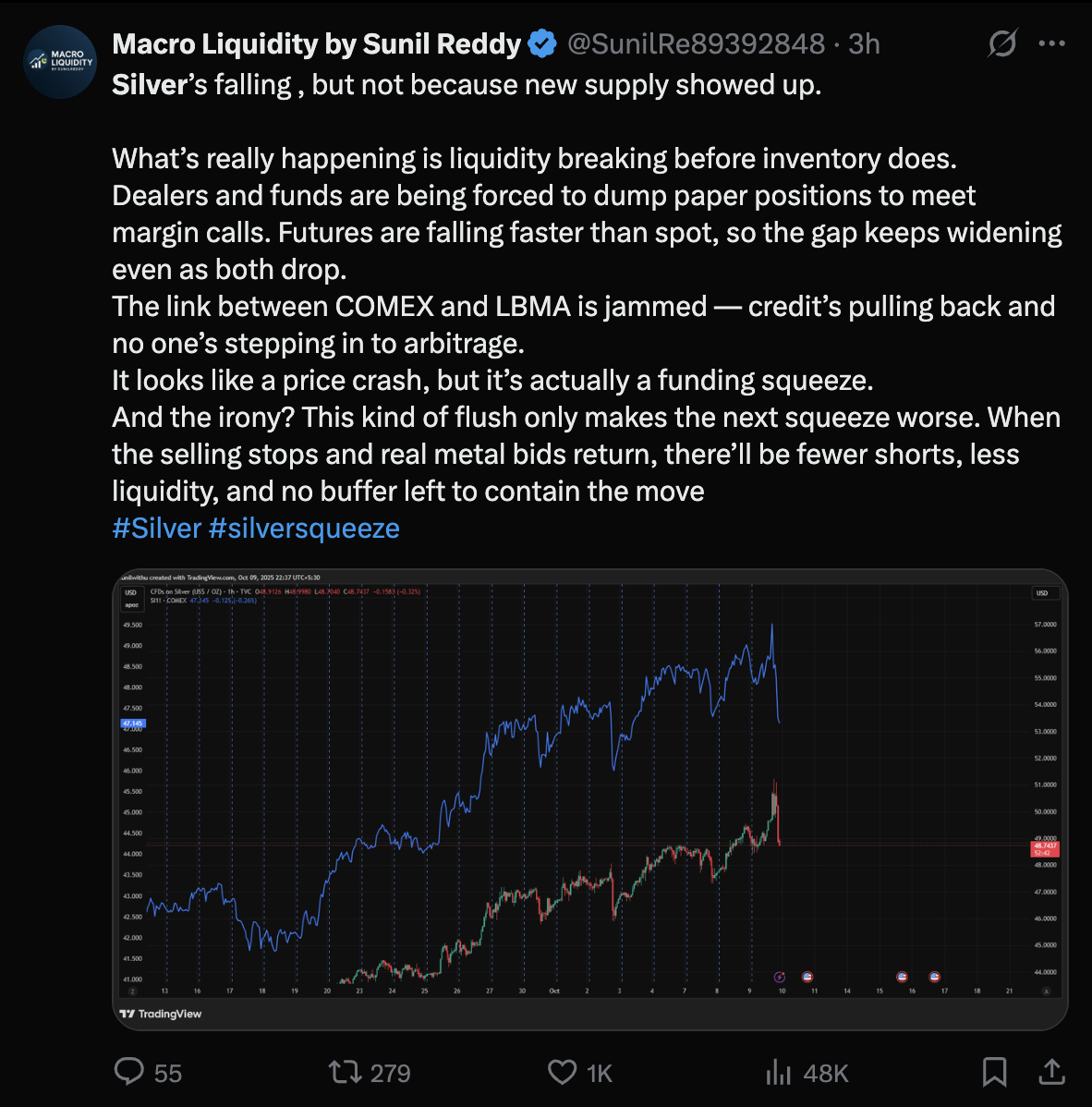The height and width of the screenshot is (1107, 1092).
Task: Open the share upload icon
Action: [x=1051, y=1072]
